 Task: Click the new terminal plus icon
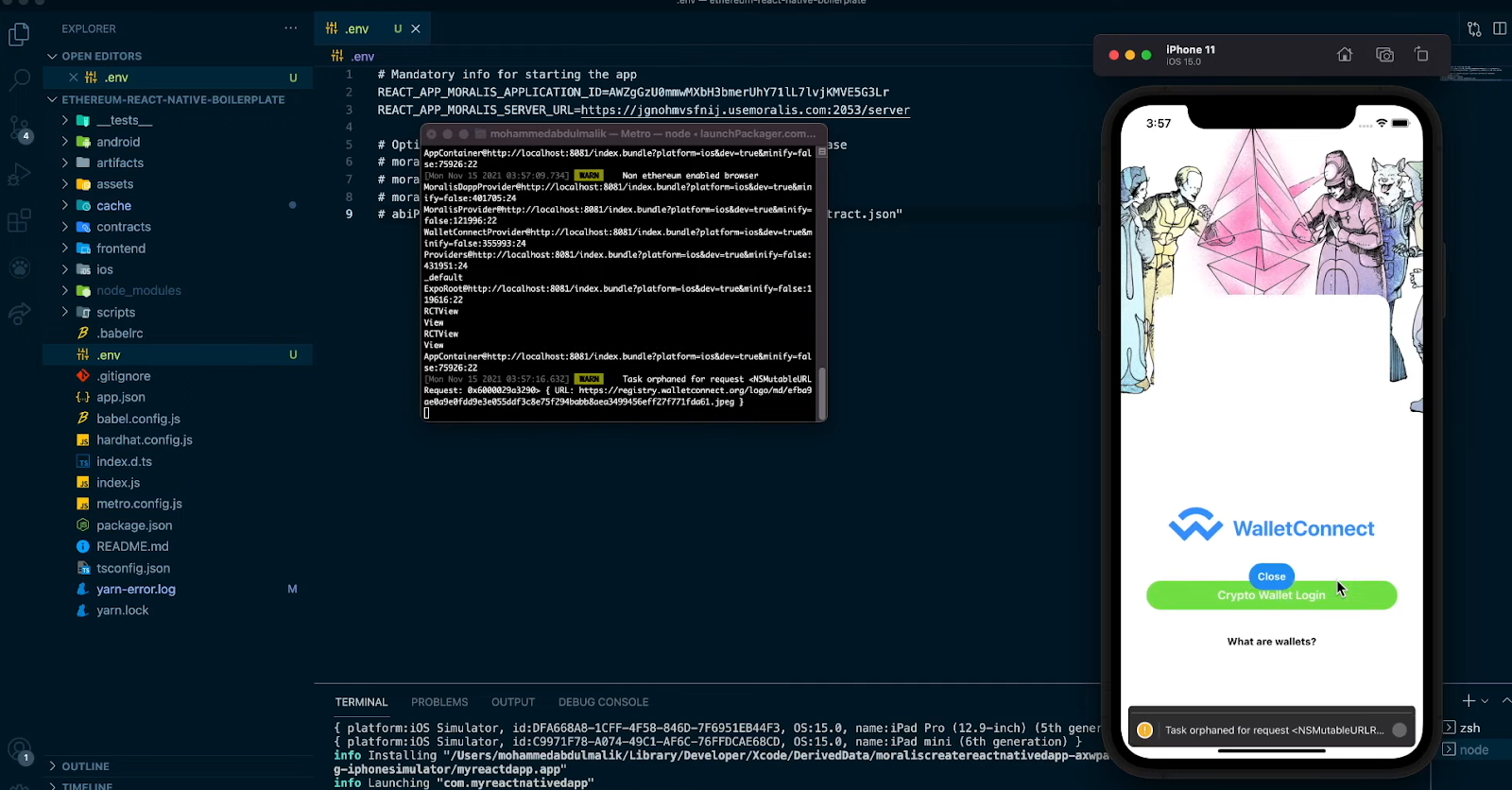click(x=1469, y=701)
